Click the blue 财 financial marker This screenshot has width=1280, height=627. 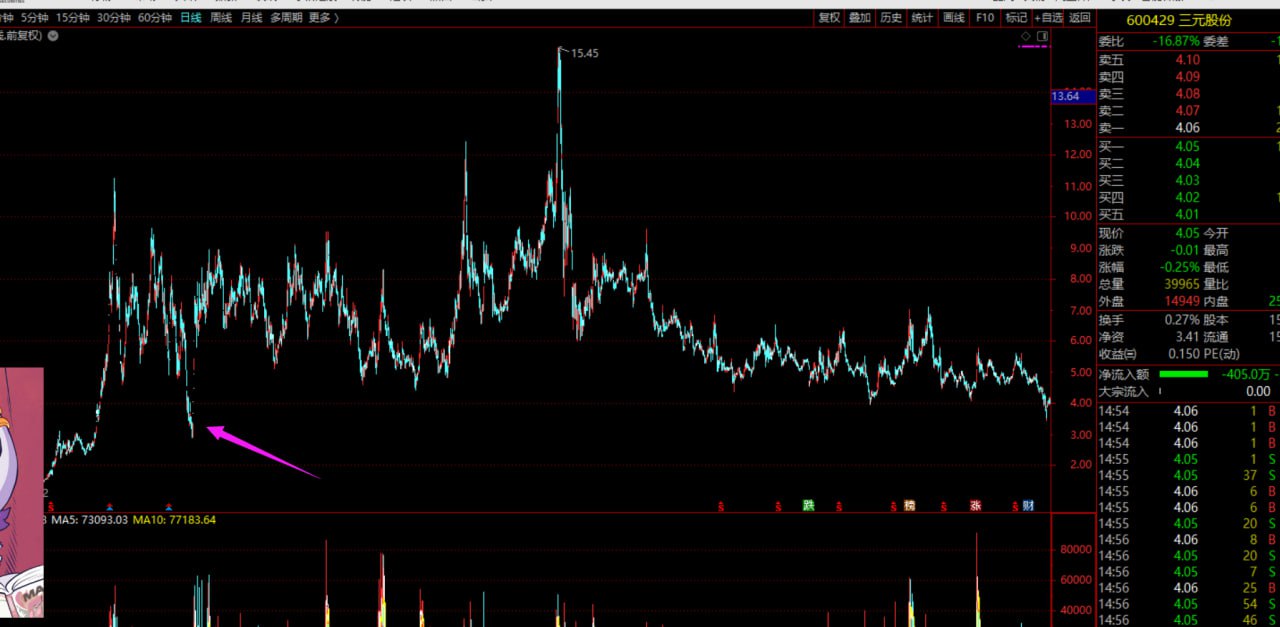1028,505
